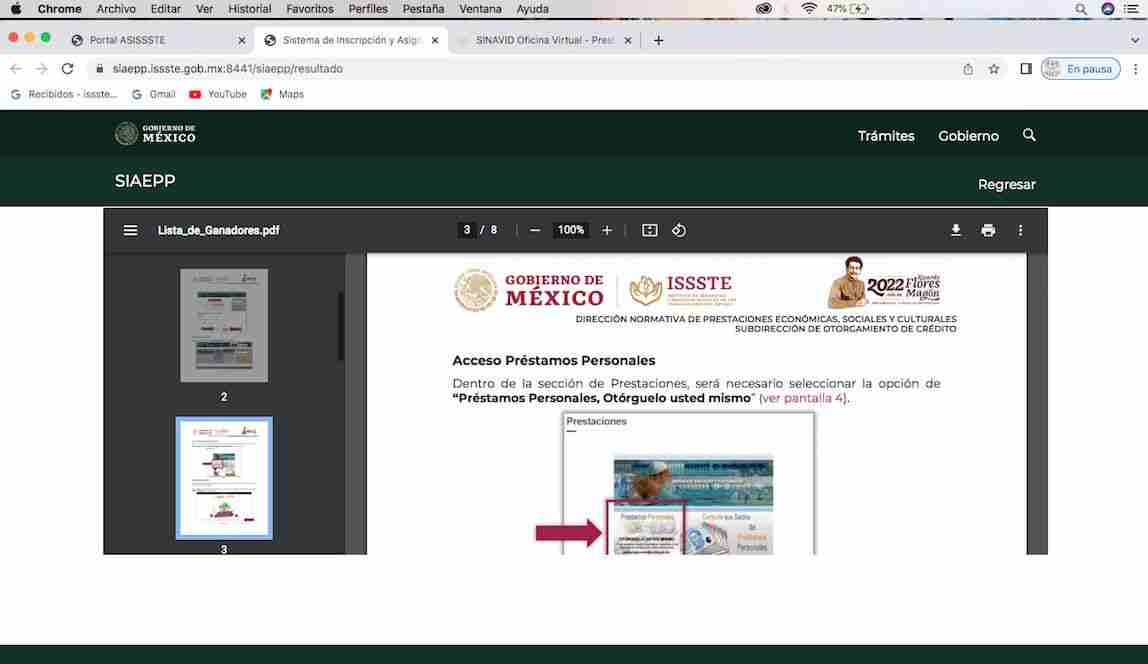1148x664 pixels.
Task: Select page 2 thumbnail
Action: pyautogui.click(x=224, y=325)
